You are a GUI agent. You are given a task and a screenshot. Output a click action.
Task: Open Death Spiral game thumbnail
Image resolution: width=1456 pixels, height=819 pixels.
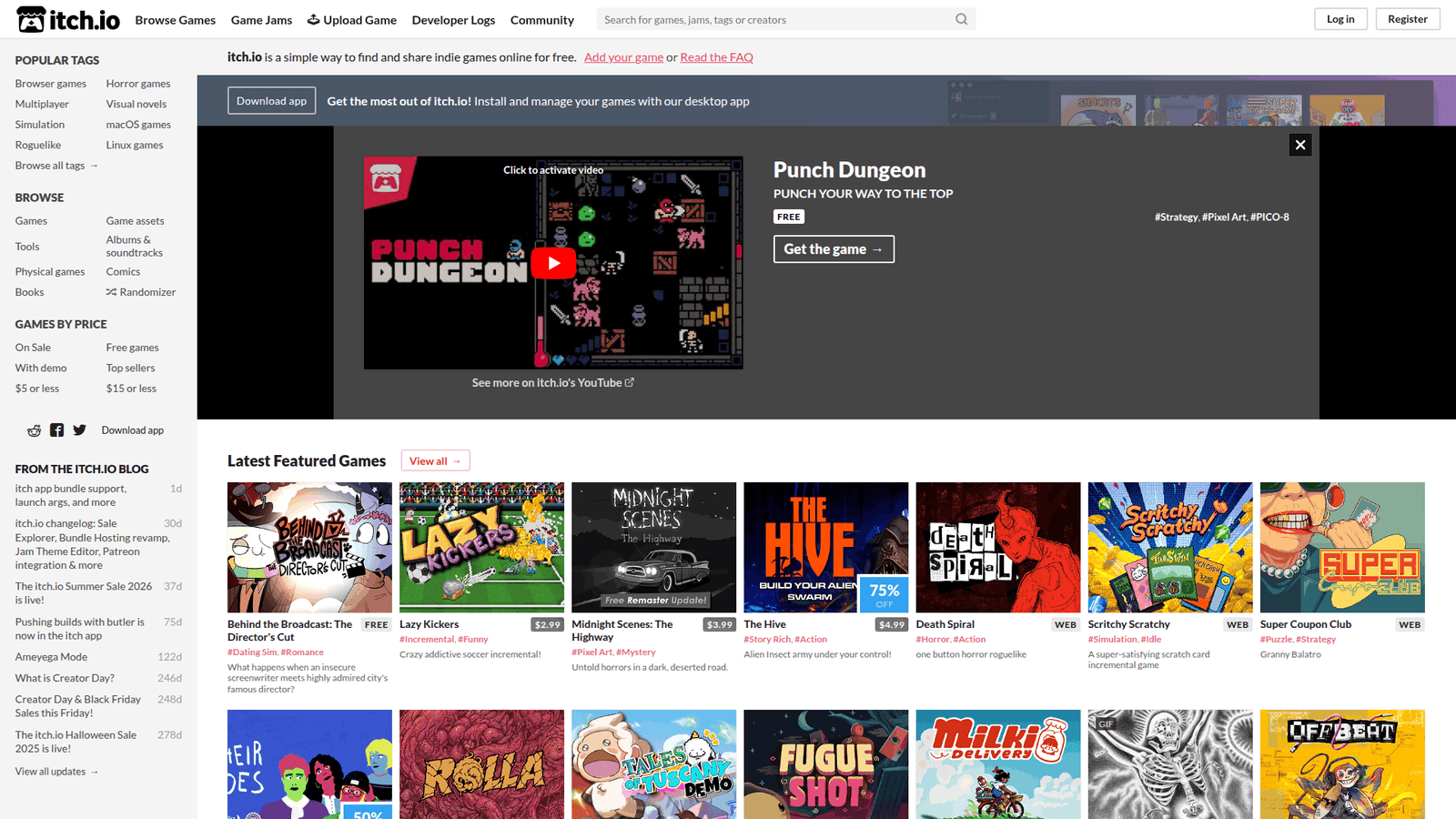[998, 548]
